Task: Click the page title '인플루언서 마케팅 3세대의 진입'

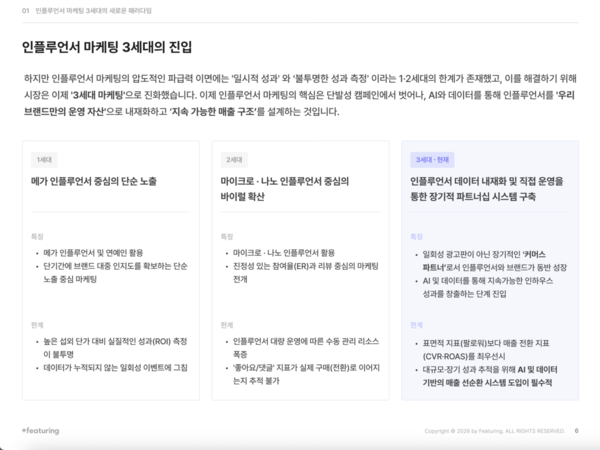Action: 107,47
